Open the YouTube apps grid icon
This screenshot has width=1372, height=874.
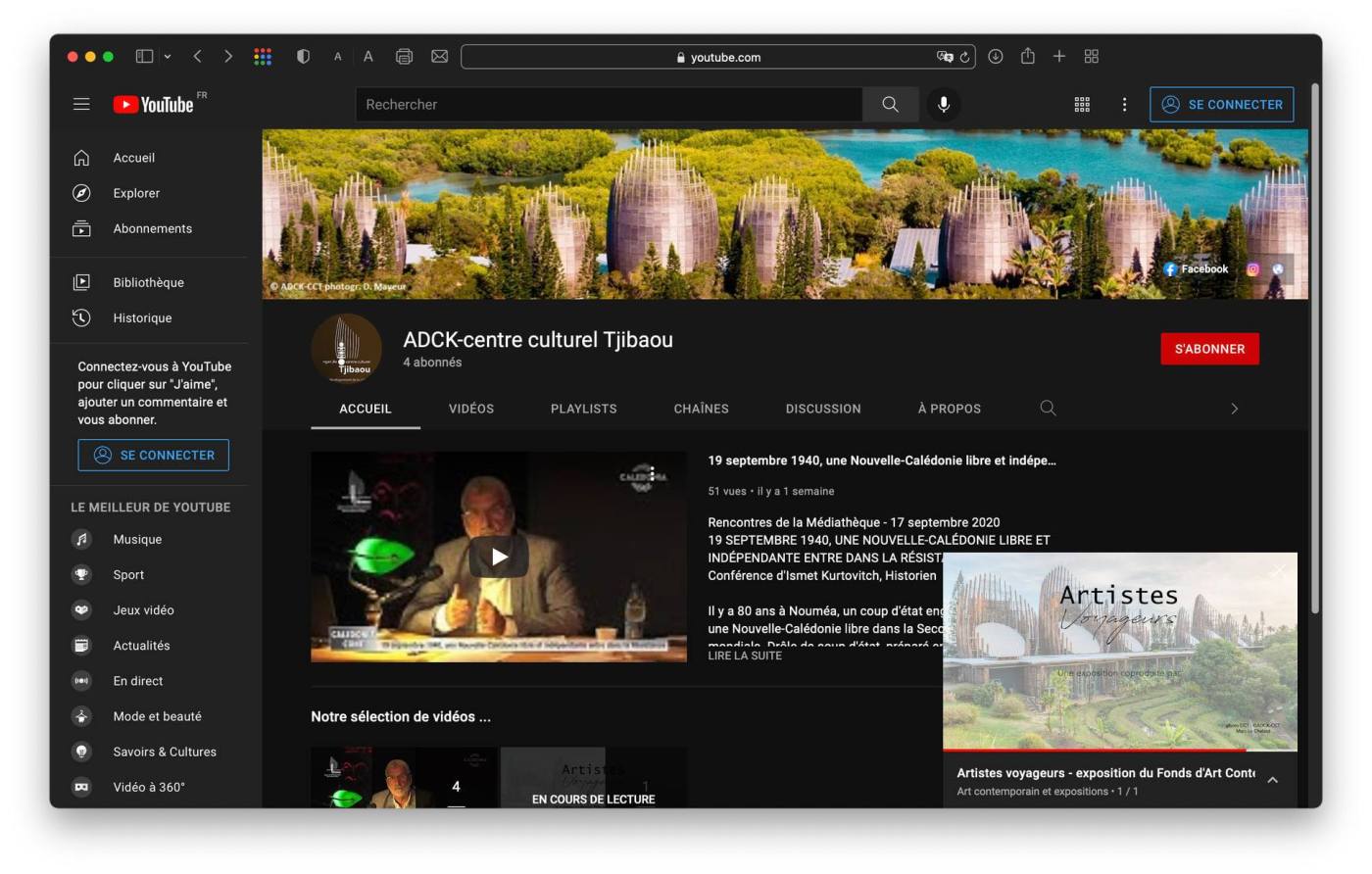pyautogui.click(x=1082, y=104)
